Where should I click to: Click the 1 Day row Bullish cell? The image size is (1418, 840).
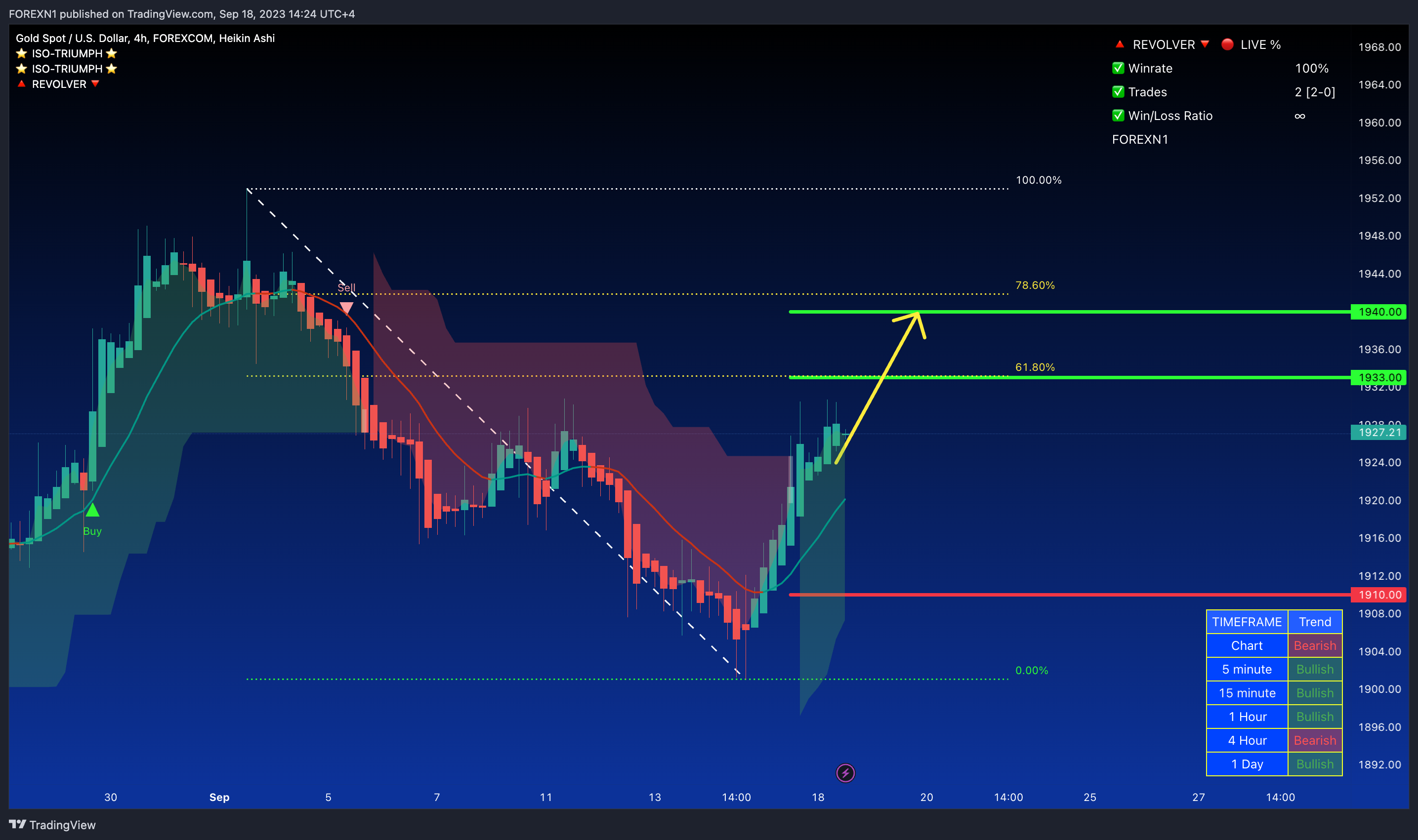(1315, 765)
